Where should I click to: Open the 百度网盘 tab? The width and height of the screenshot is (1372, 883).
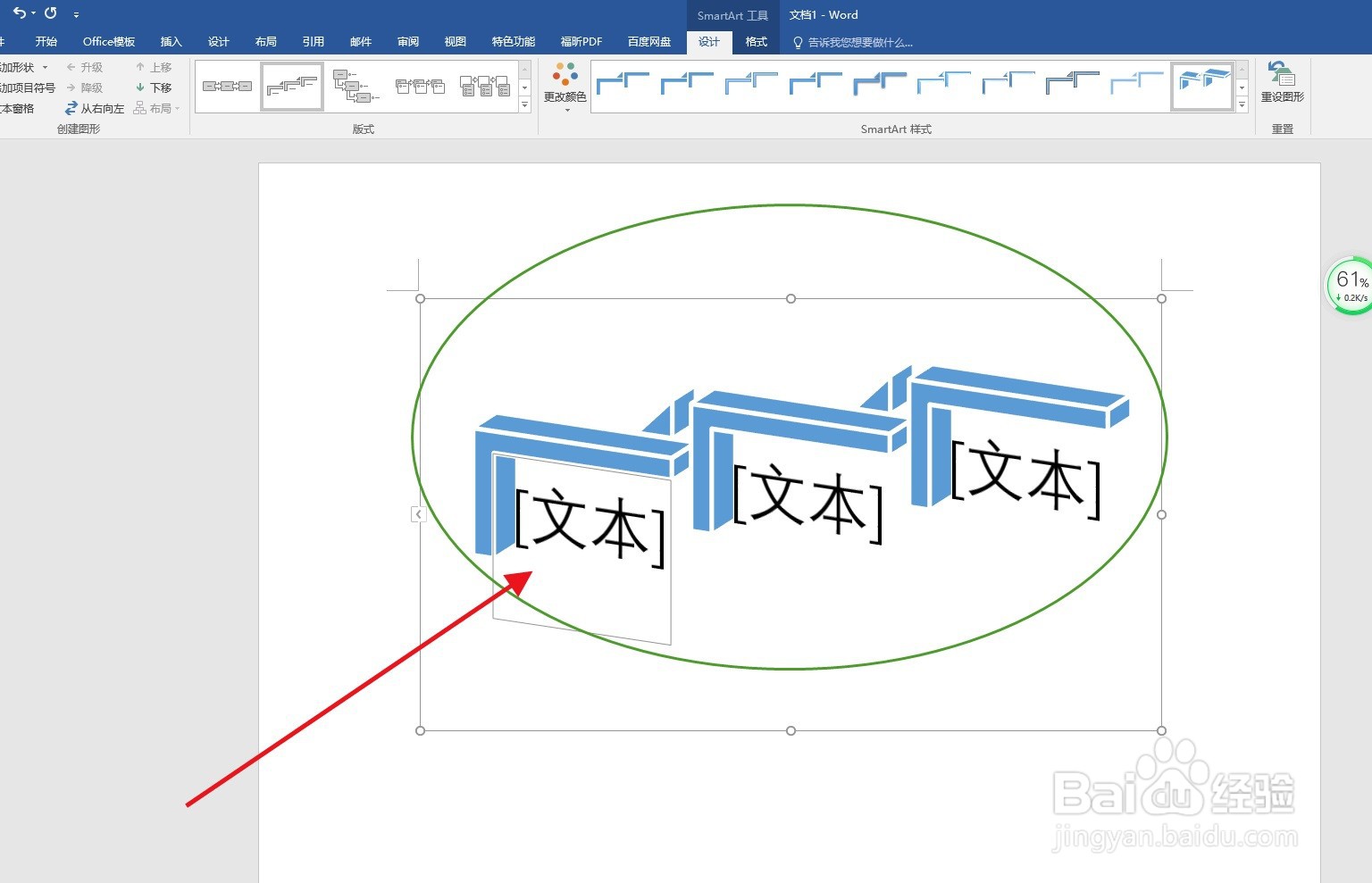point(649,42)
